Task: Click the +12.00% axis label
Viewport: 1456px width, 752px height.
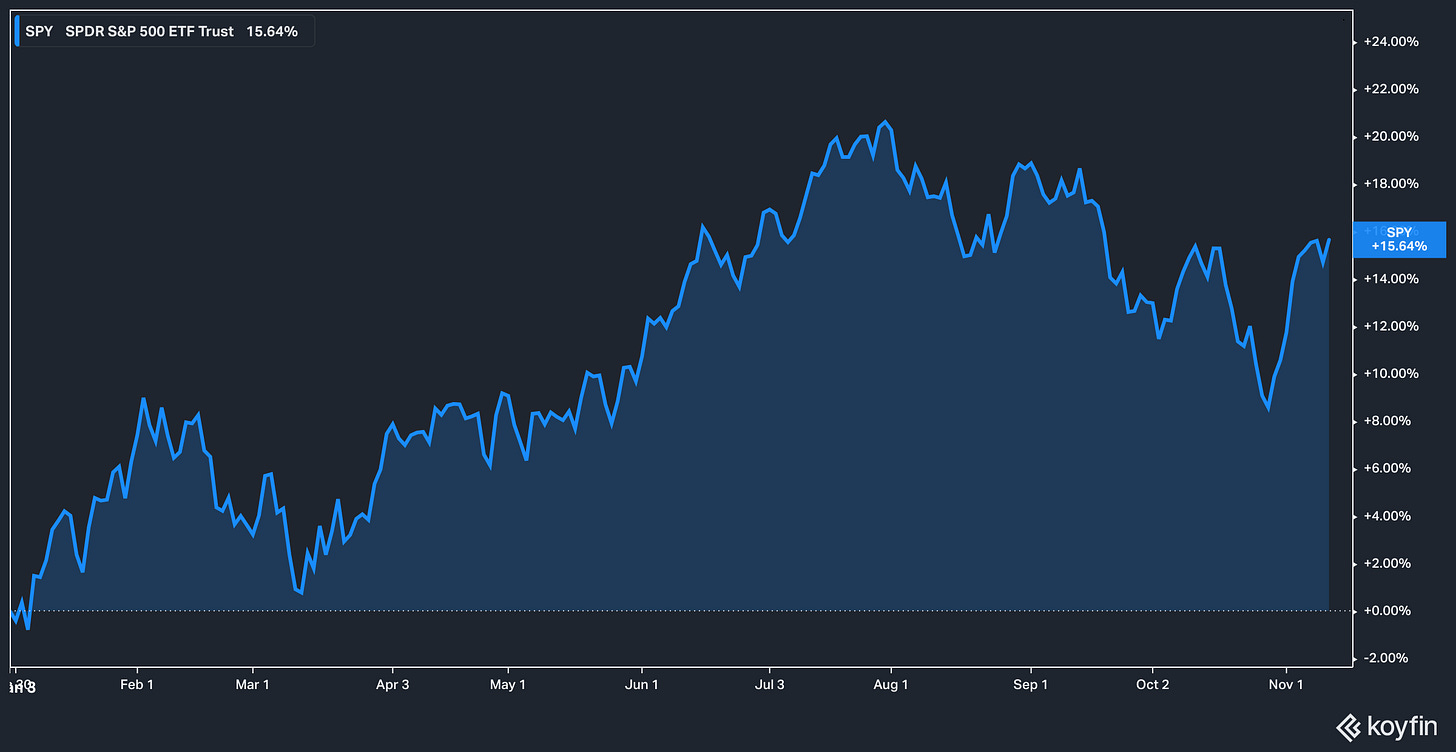Action: [1391, 327]
